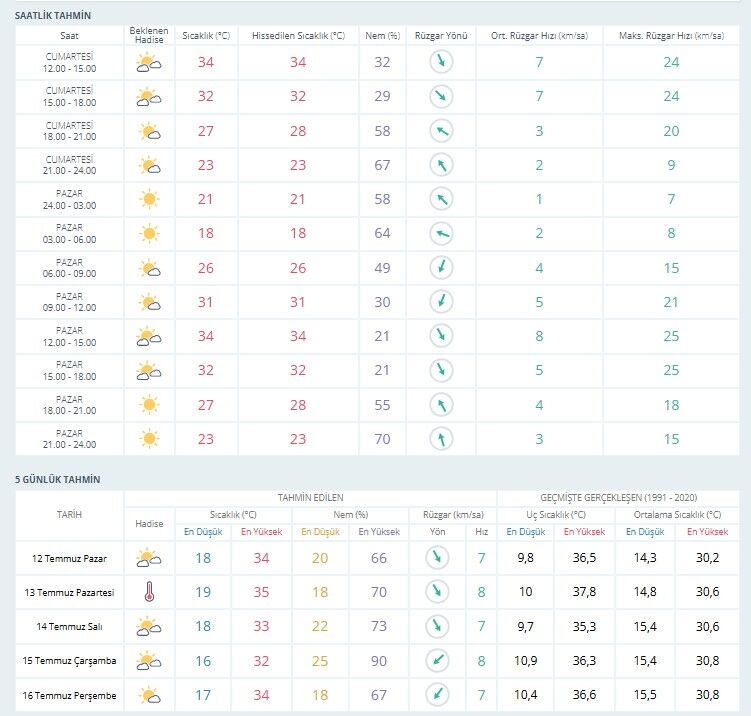Screen dimensions: 751x716
Task: Click the thermometer heat icon for 13 Temmuz Pazartesi
Action: (x=149, y=592)
